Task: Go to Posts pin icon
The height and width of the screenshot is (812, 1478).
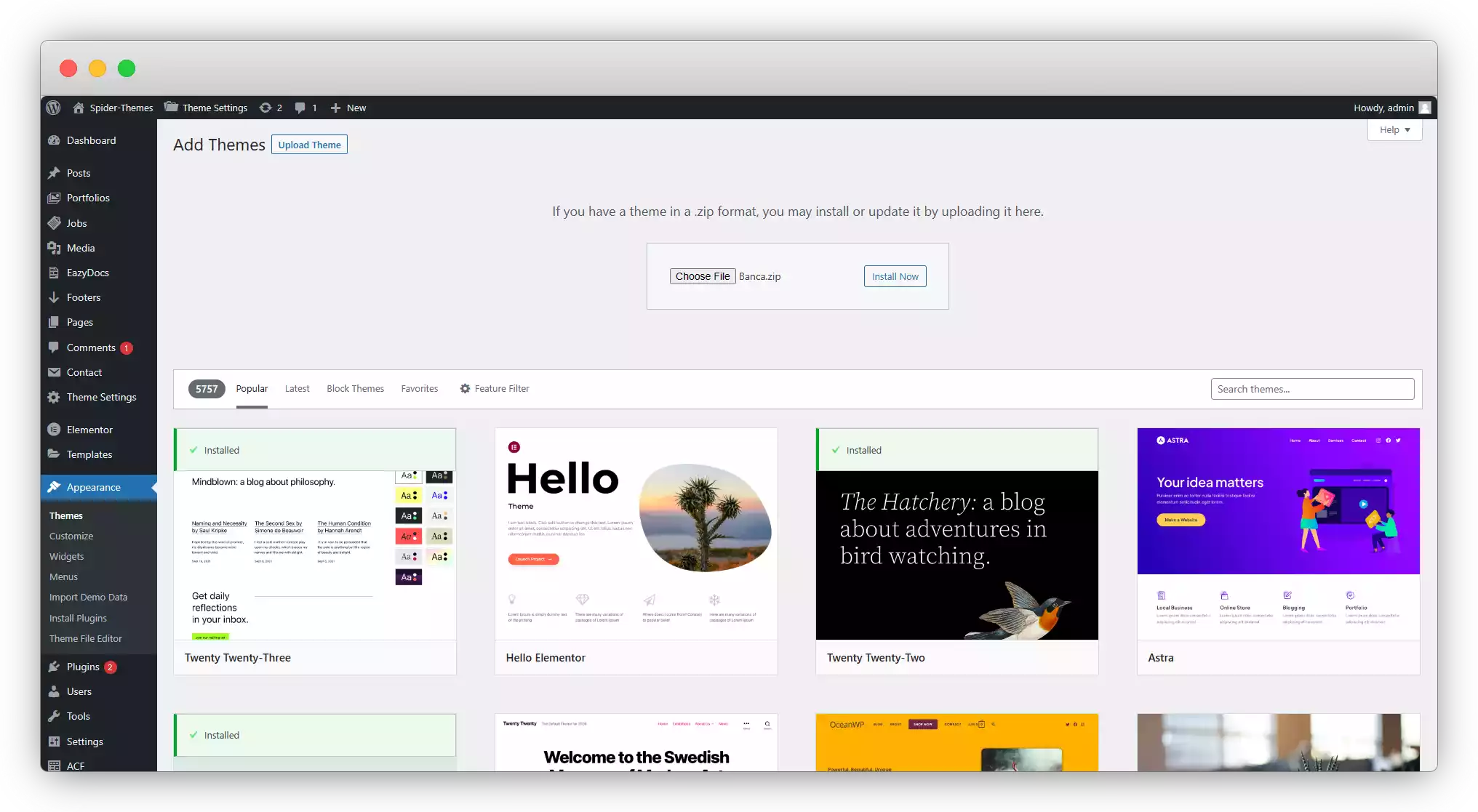Action: click(x=54, y=173)
